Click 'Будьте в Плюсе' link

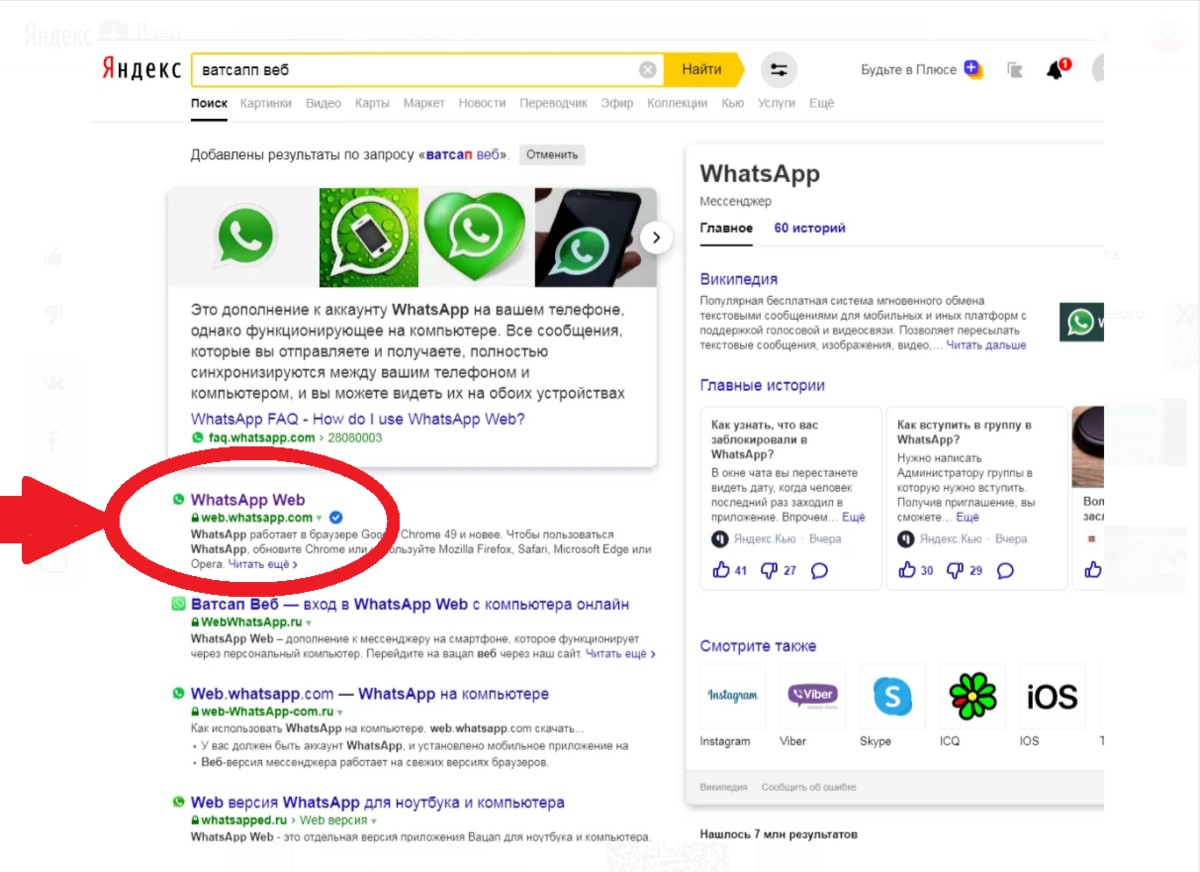pos(909,70)
